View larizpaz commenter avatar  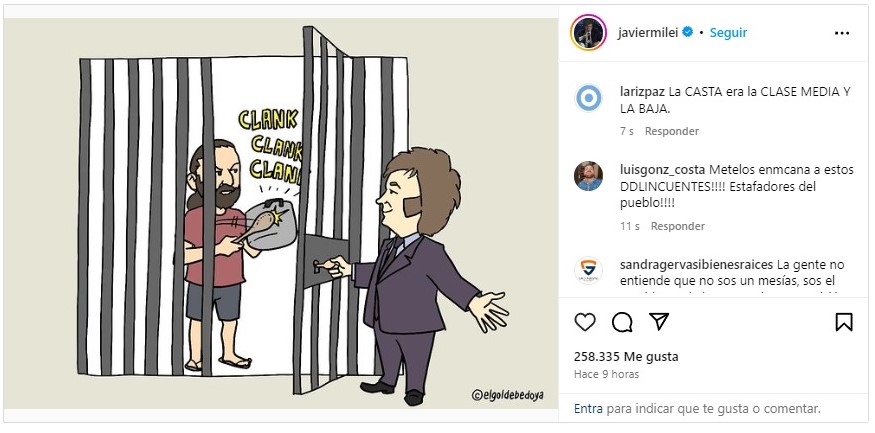click(588, 98)
